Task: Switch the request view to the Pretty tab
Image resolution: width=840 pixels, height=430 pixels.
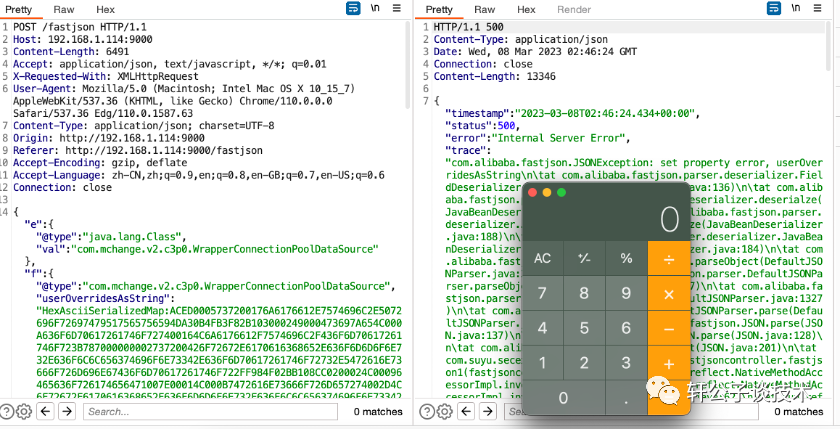Action: tap(19, 10)
